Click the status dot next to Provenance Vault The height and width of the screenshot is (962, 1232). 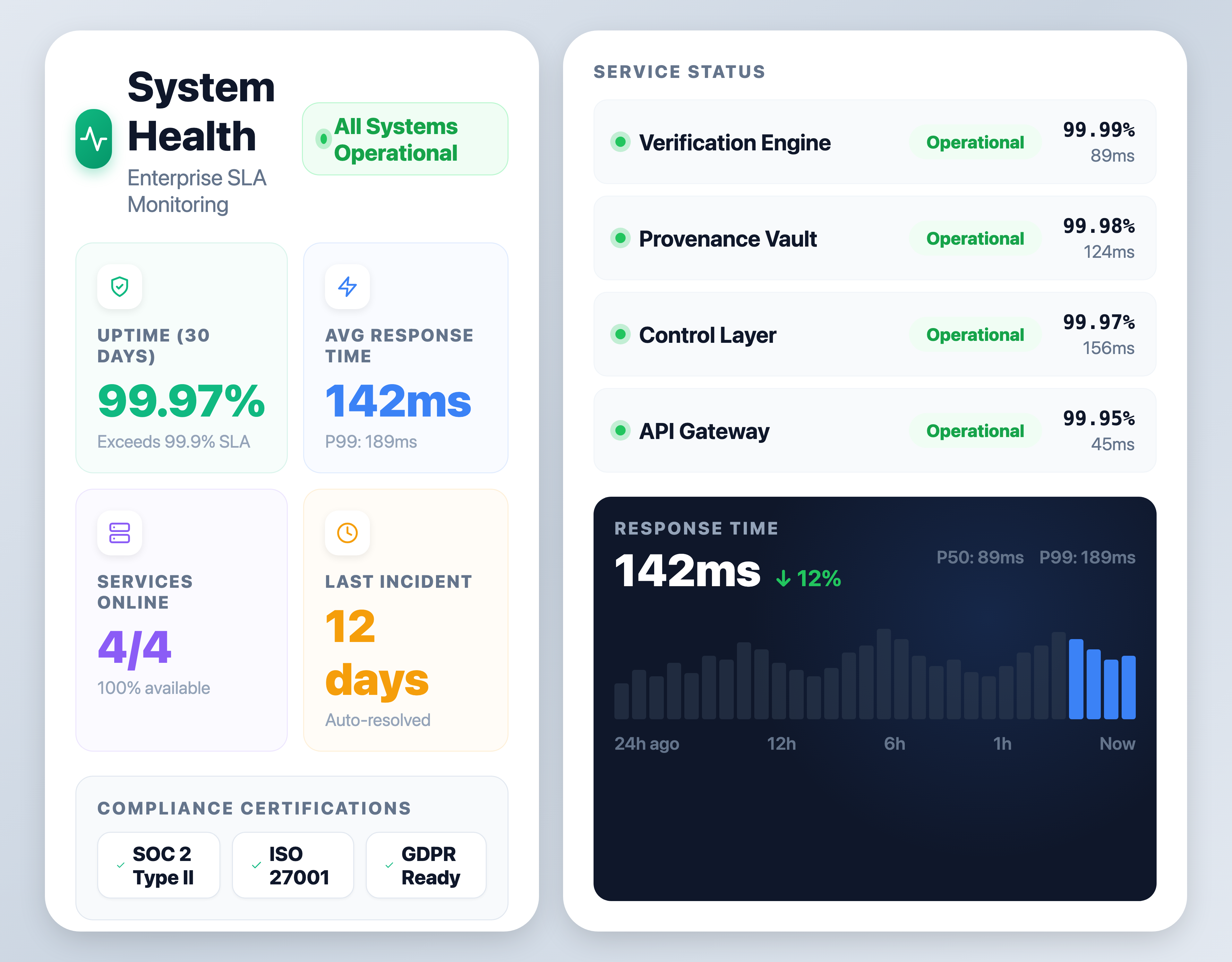point(620,239)
